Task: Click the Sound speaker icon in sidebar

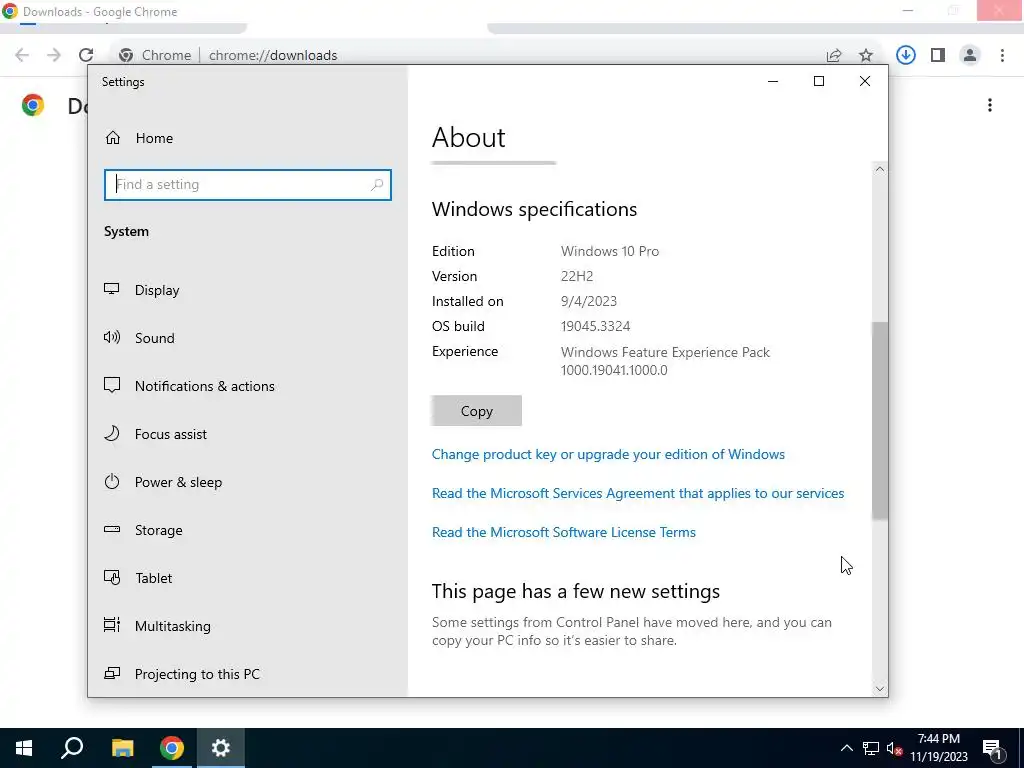Action: [112, 337]
